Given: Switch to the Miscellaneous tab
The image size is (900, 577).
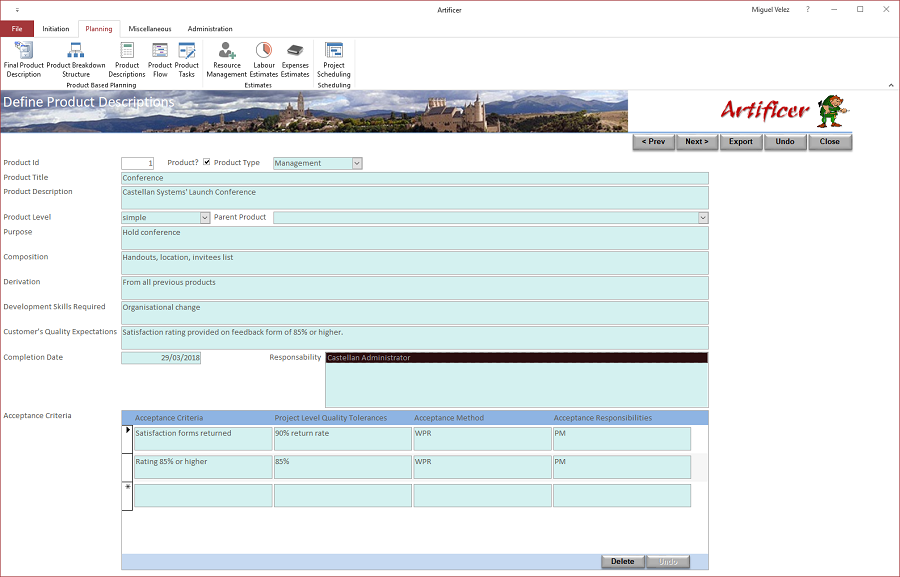Looking at the screenshot, I should click(x=150, y=29).
